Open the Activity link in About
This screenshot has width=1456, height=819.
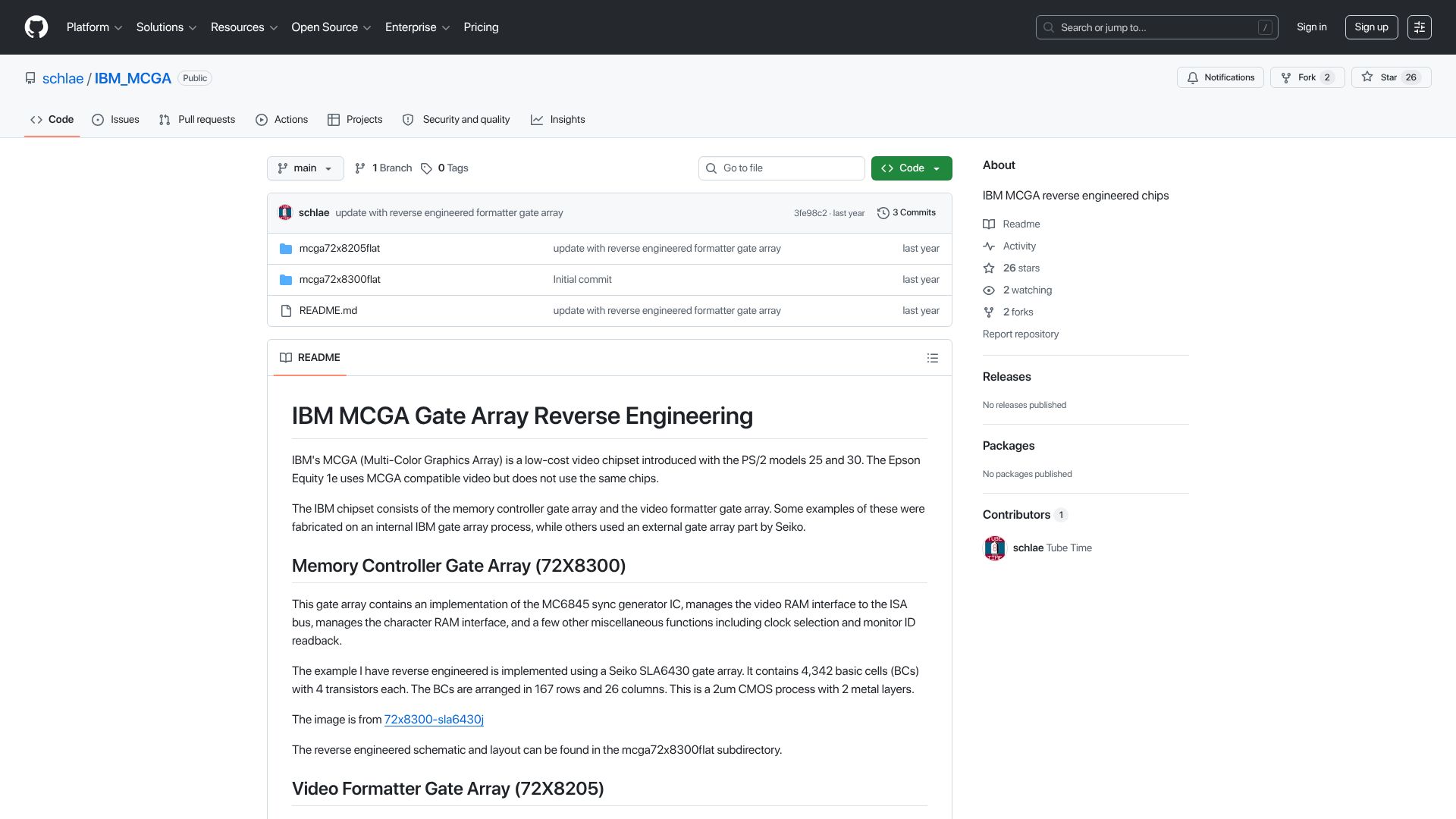(x=1019, y=246)
